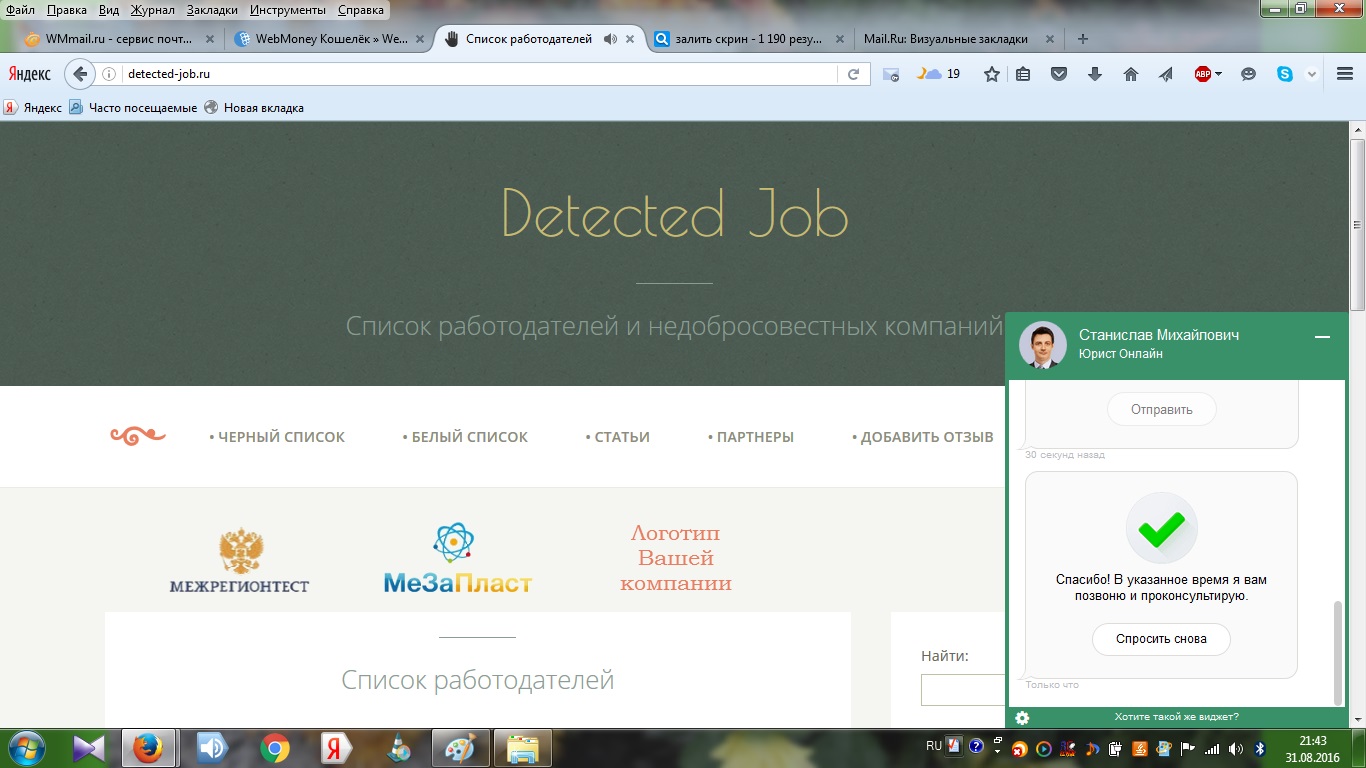Go to the Home page icon
1366x768 pixels.
[1131, 74]
